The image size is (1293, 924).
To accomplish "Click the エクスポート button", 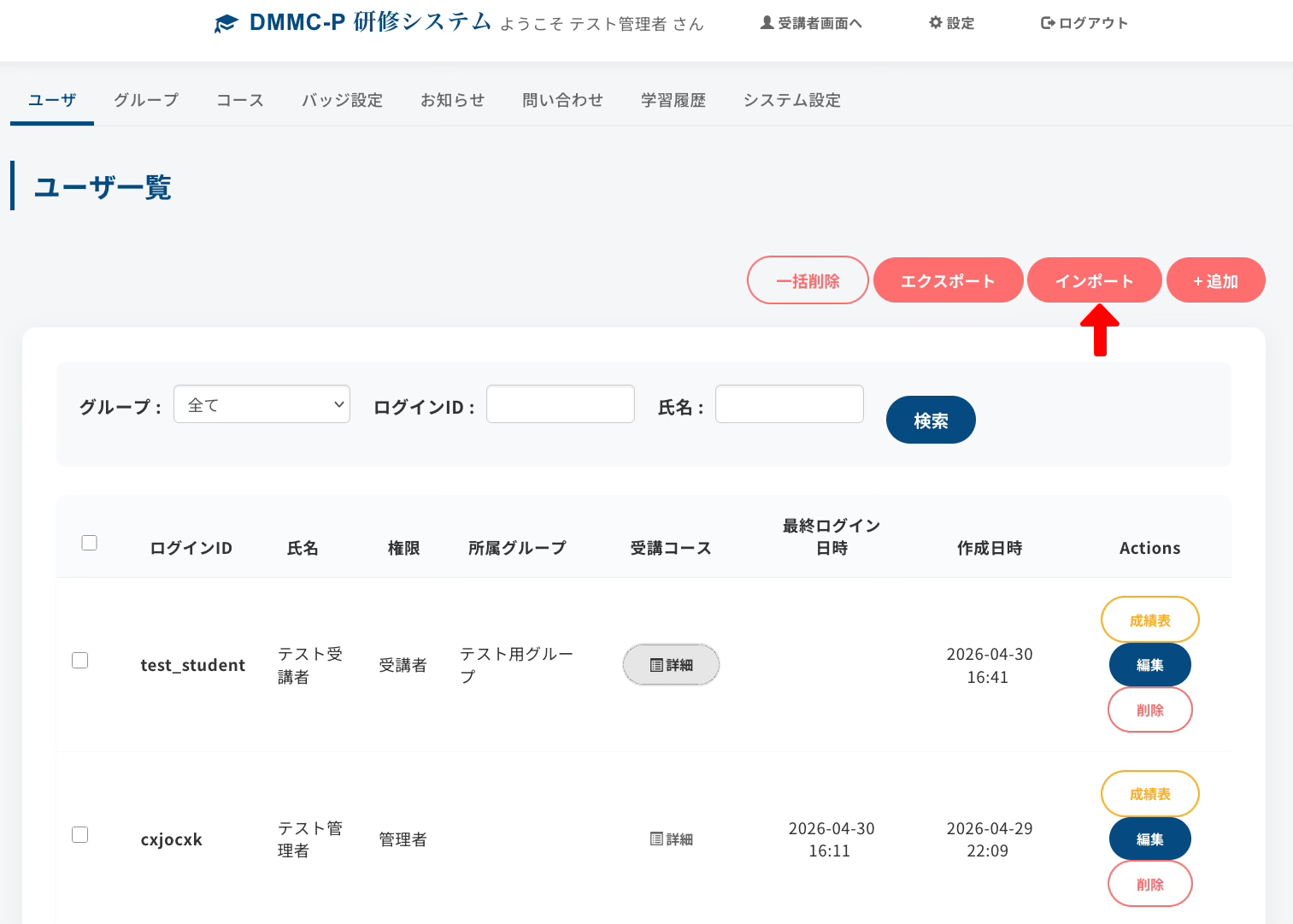I will (x=948, y=281).
